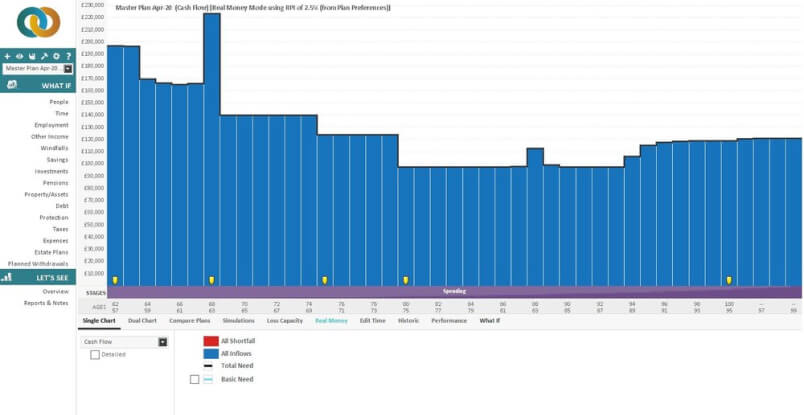Open the wrench tools icon

click(x=43, y=56)
